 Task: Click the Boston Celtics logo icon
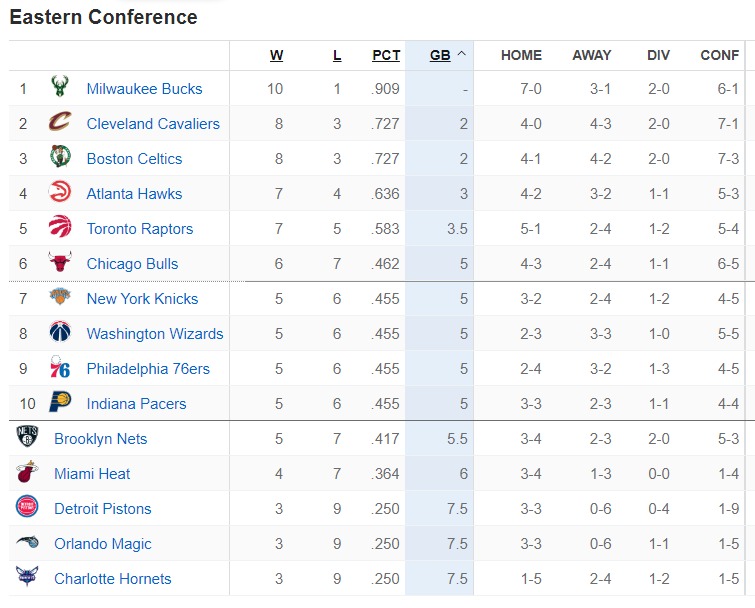click(x=60, y=156)
